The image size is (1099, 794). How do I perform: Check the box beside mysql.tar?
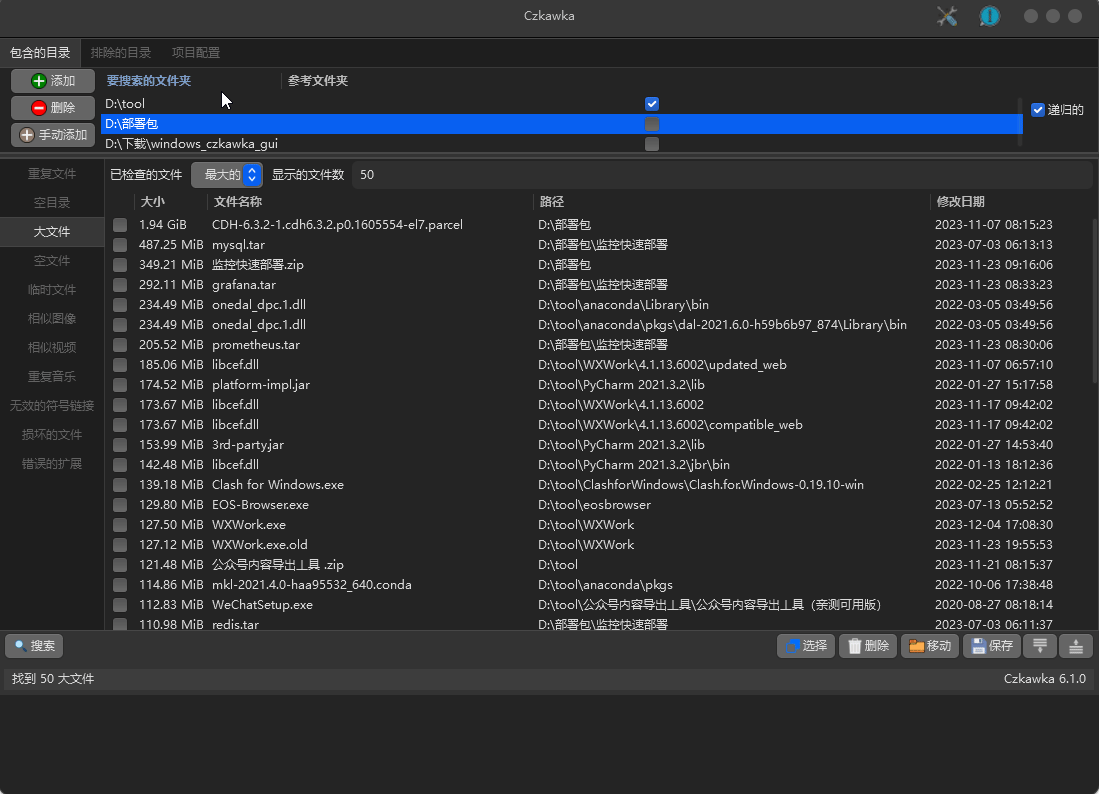click(x=120, y=245)
